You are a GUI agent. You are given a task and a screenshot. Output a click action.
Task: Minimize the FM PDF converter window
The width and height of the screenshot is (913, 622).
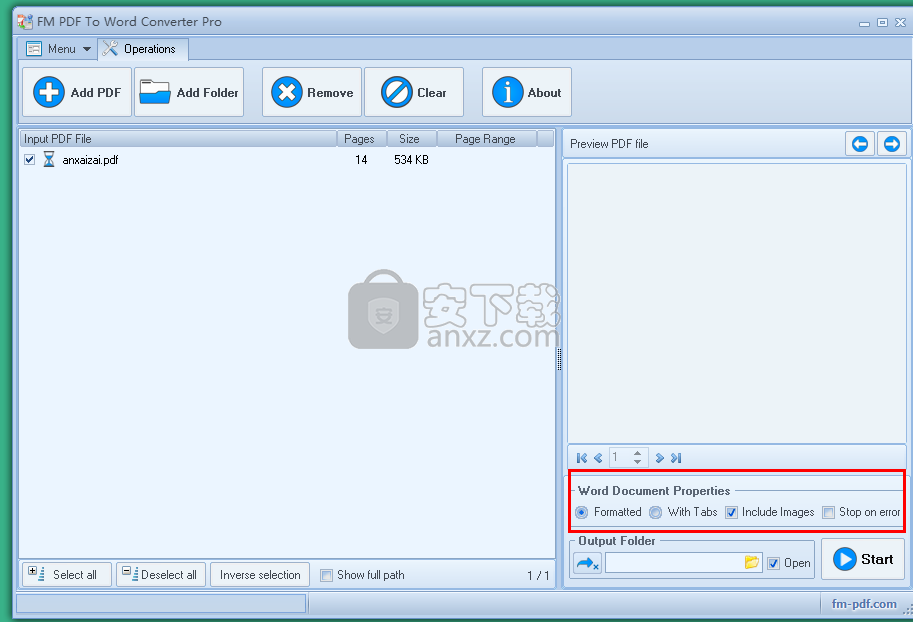point(865,23)
